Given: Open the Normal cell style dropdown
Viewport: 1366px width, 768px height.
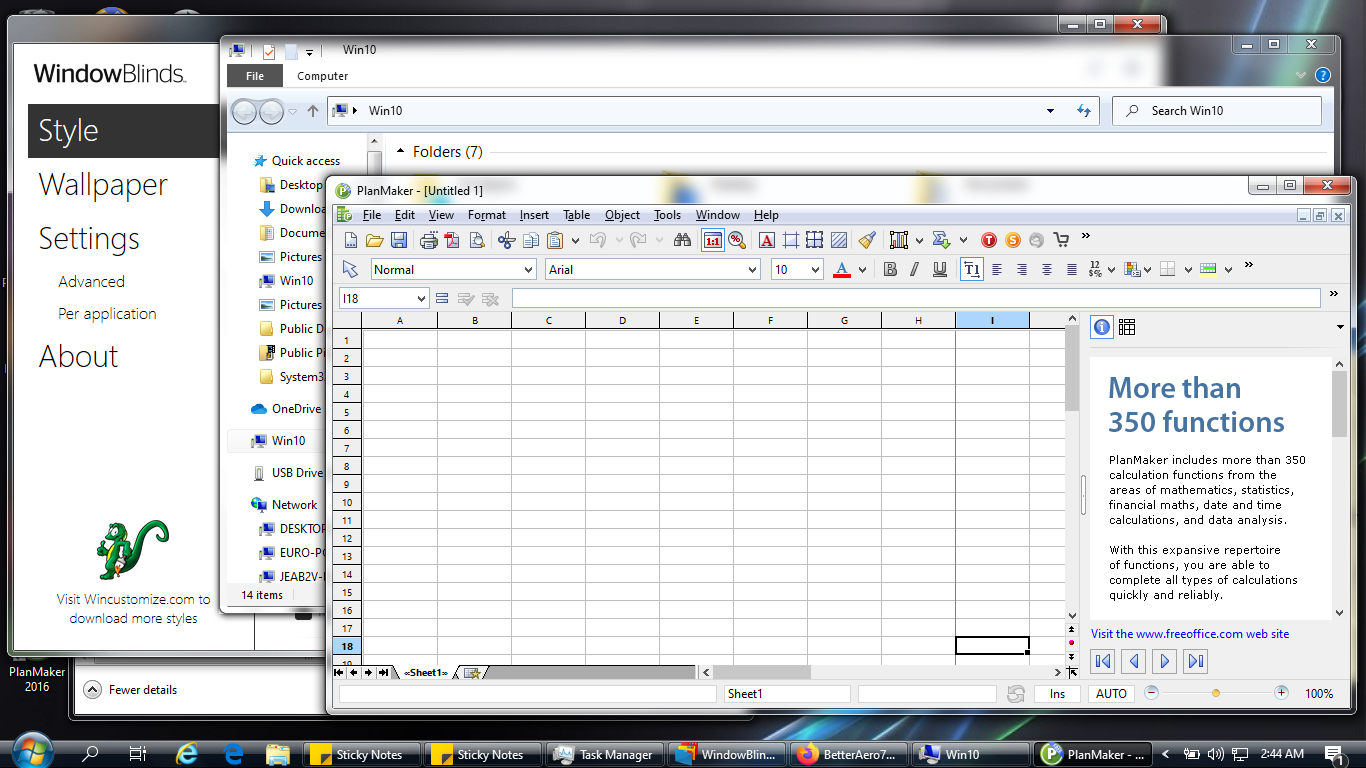Looking at the screenshot, I should (x=529, y=270).
